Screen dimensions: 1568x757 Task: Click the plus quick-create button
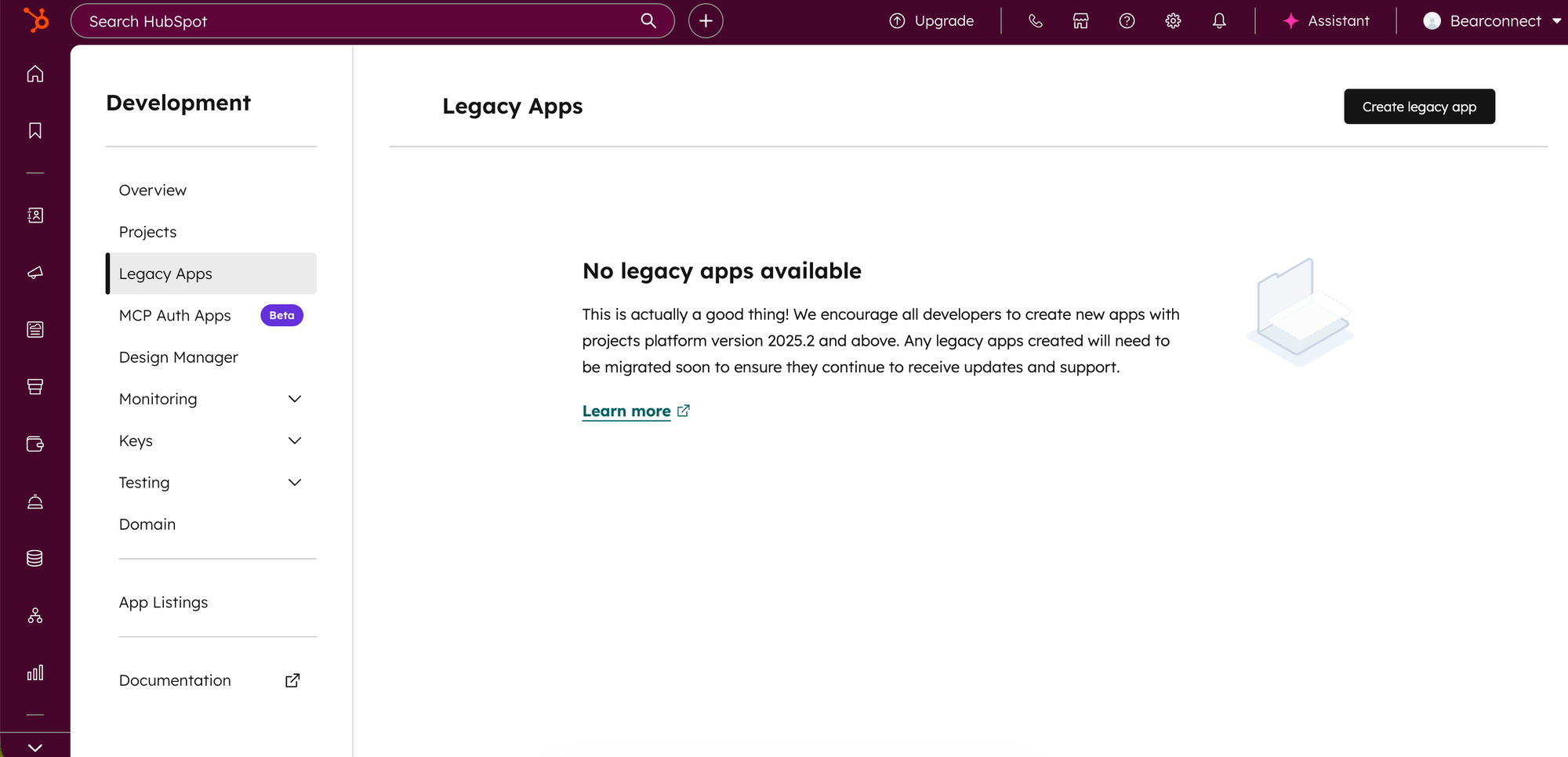[706, 21]
